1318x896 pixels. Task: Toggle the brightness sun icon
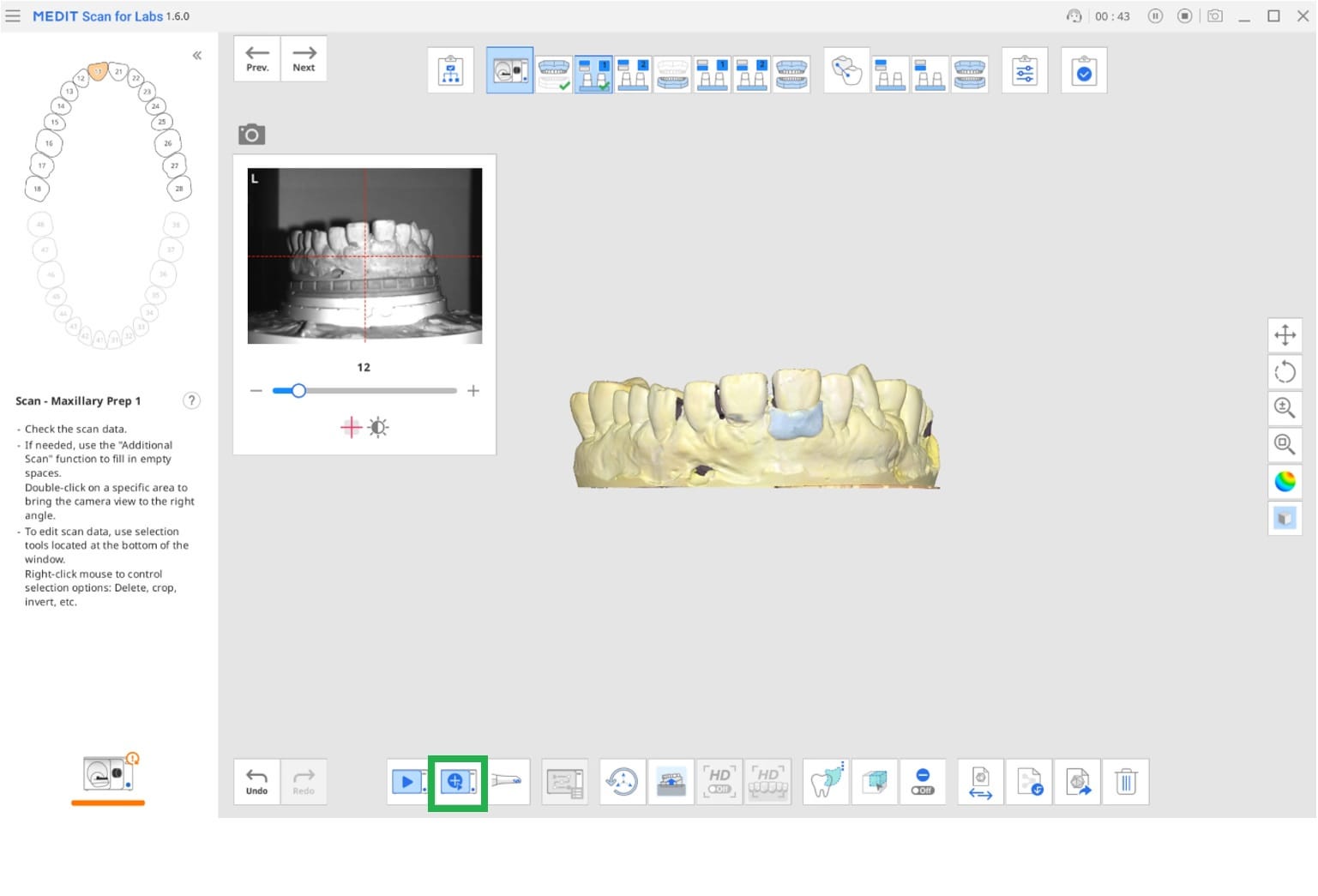coord(378,427)
